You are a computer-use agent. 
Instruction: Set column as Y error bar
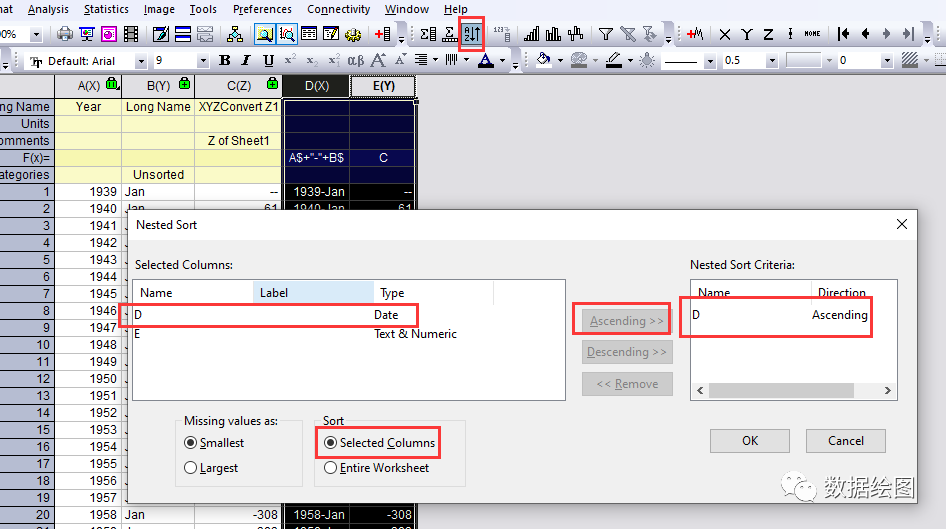(790, 34)
